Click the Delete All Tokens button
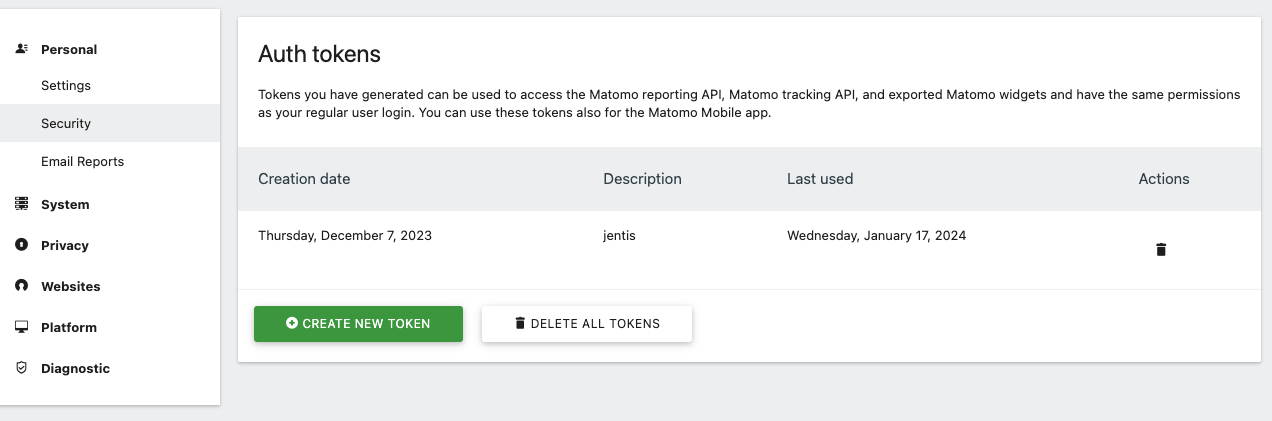1272x421 pixels. point(587,324)
